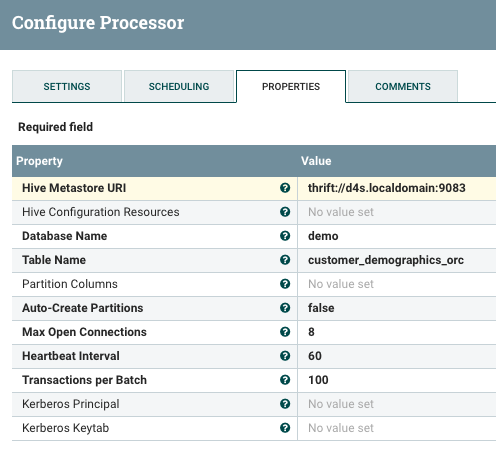496x464 pixels.
Task: Click the Kerberos Principal help icon
Action: pos(285,404)
